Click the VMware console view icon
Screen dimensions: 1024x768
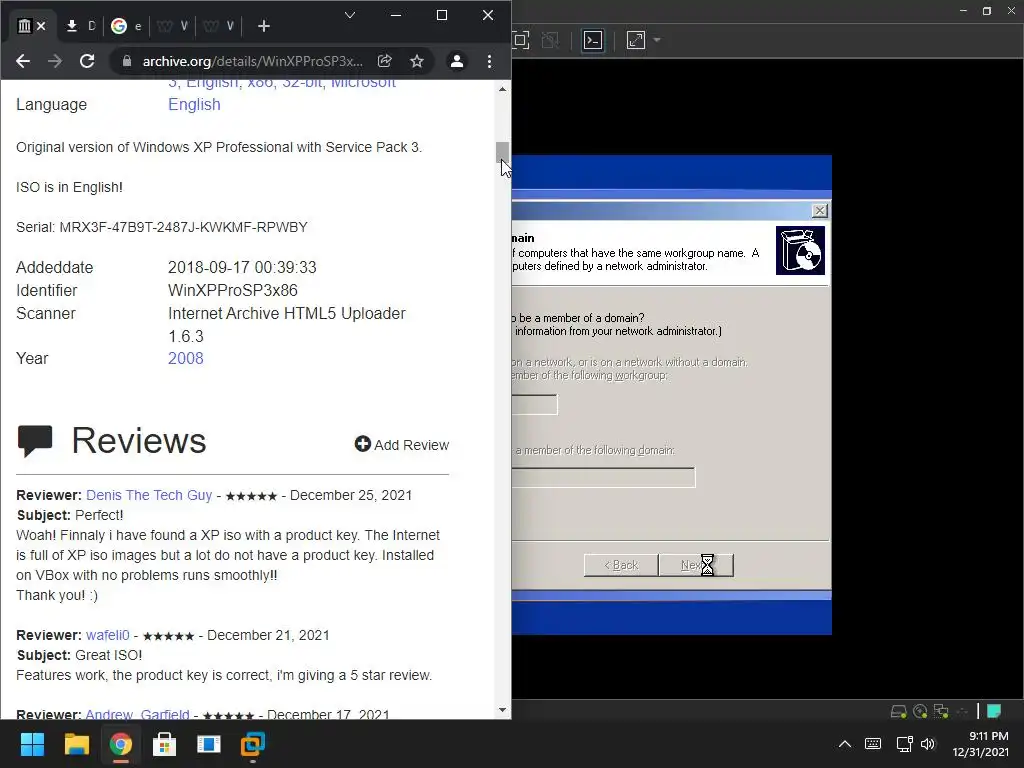592,40
